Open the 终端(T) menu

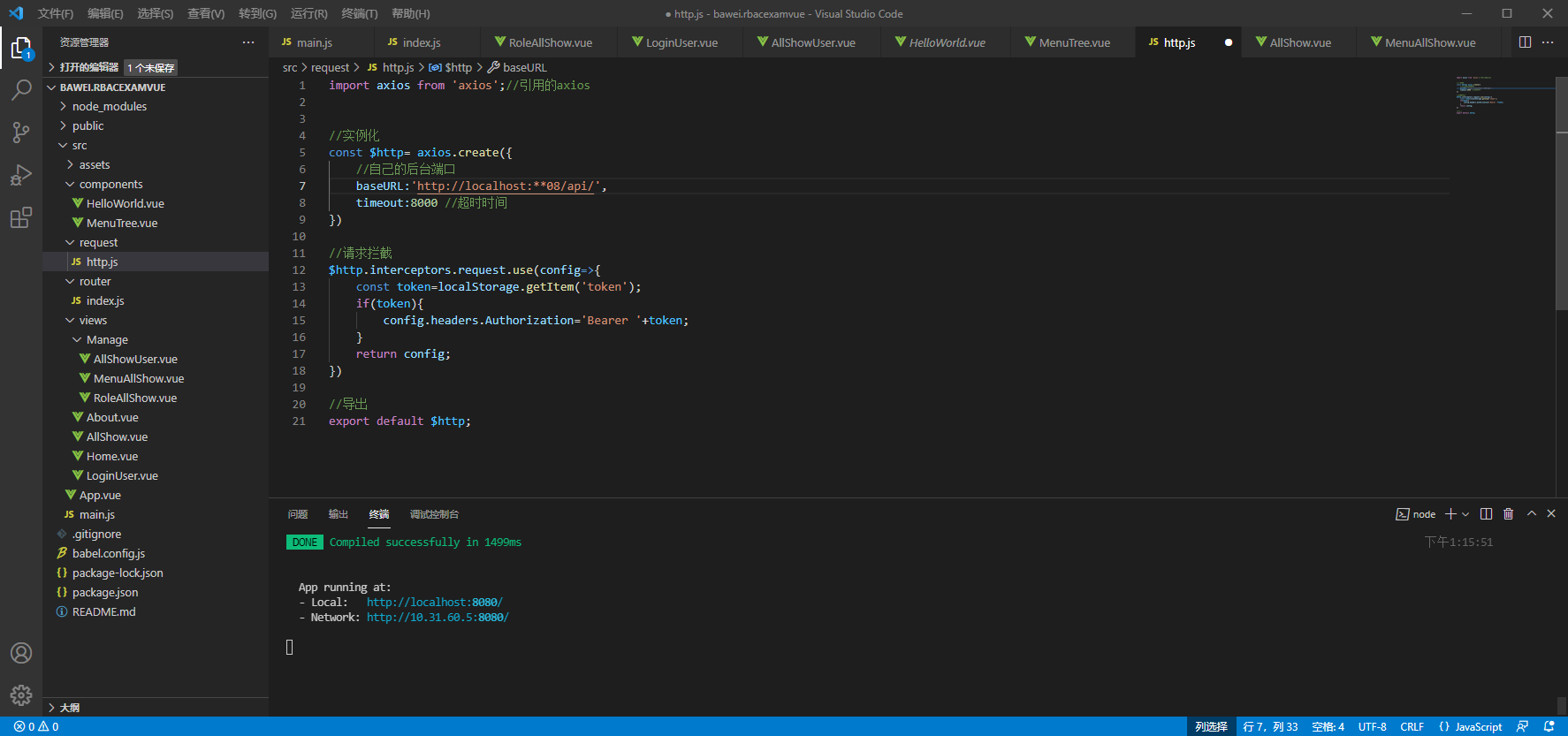[360, 13]
